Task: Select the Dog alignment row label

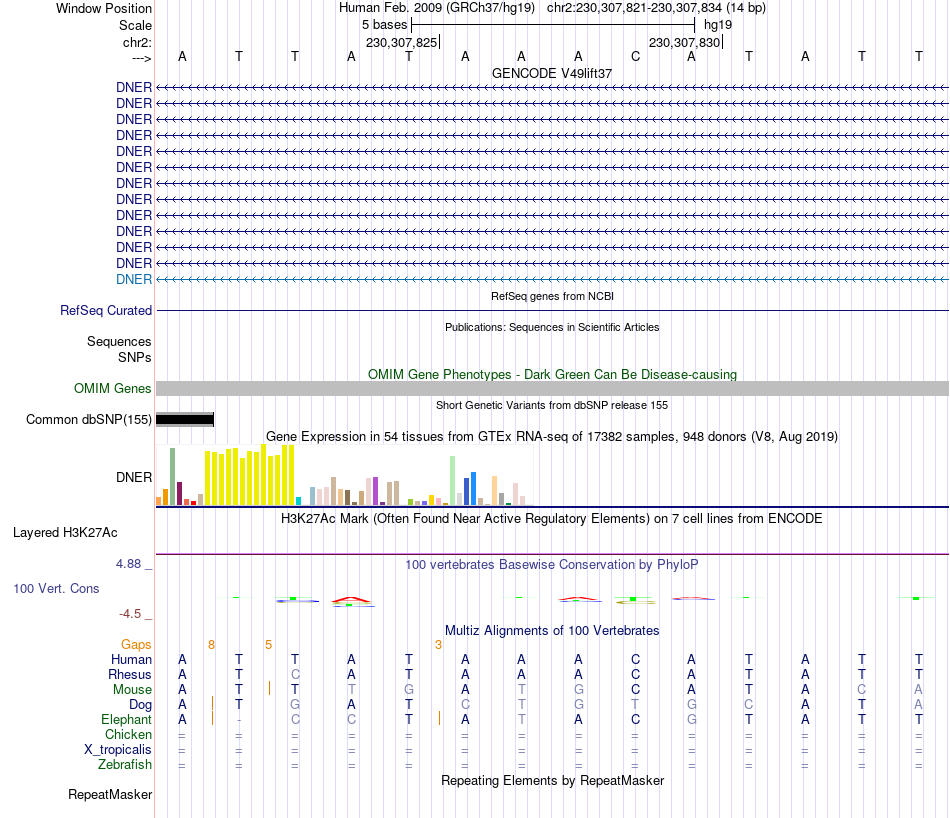Action: (x=140, y=705)
